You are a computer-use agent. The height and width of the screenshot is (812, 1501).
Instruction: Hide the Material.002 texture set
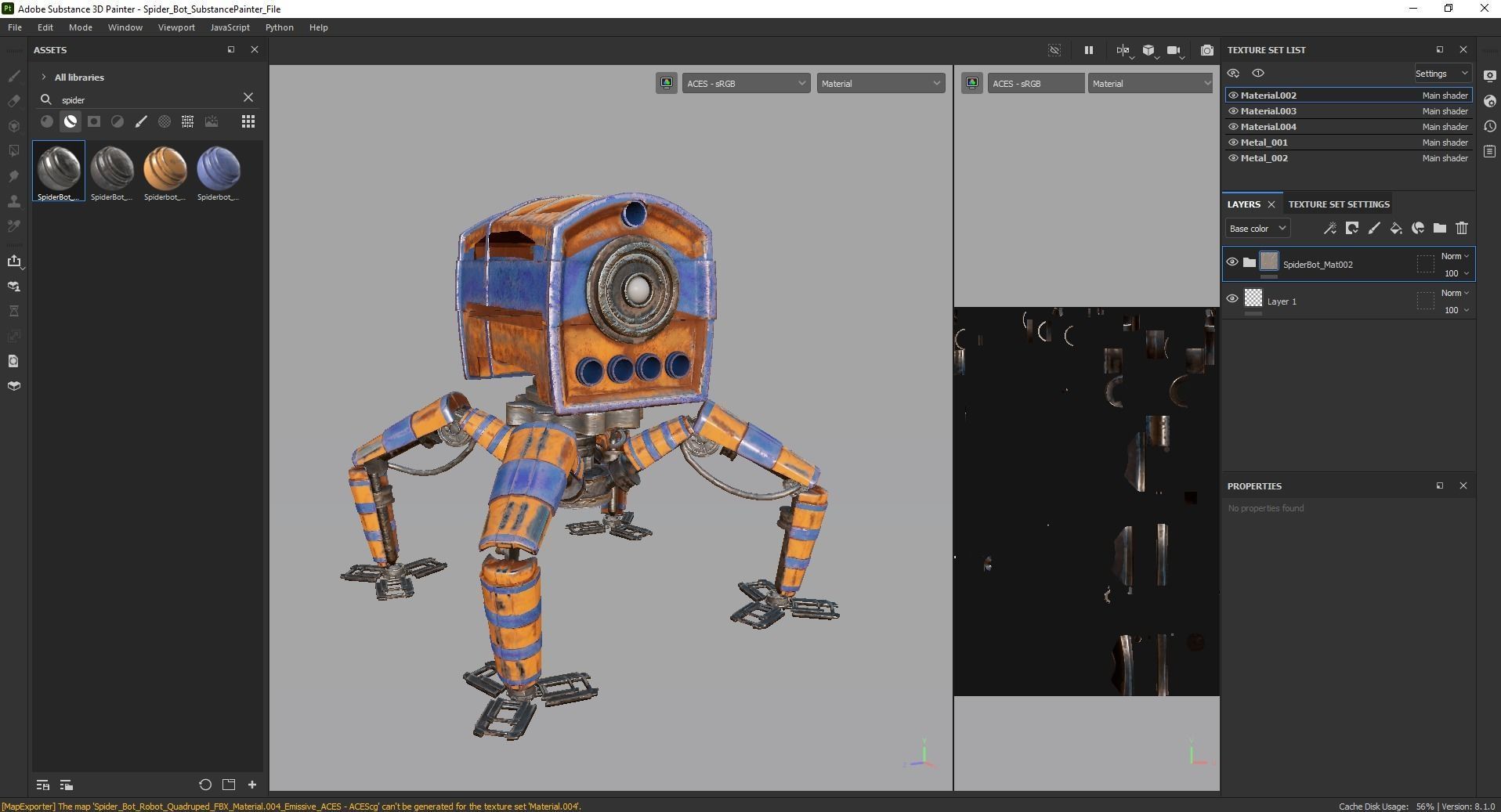tap(1233, 96)
